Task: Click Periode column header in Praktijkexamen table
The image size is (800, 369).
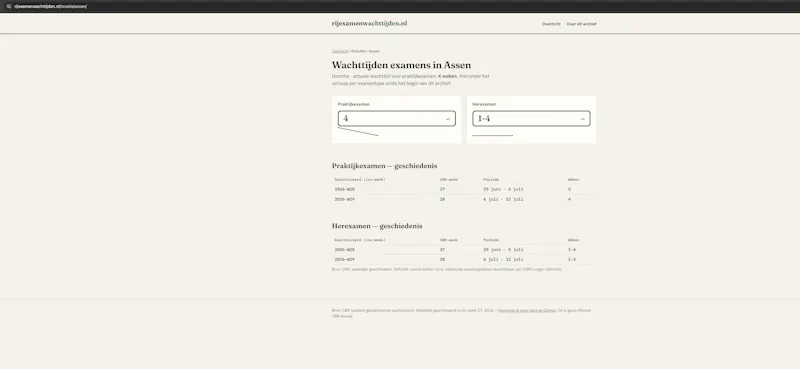Action: pos(491,180)
